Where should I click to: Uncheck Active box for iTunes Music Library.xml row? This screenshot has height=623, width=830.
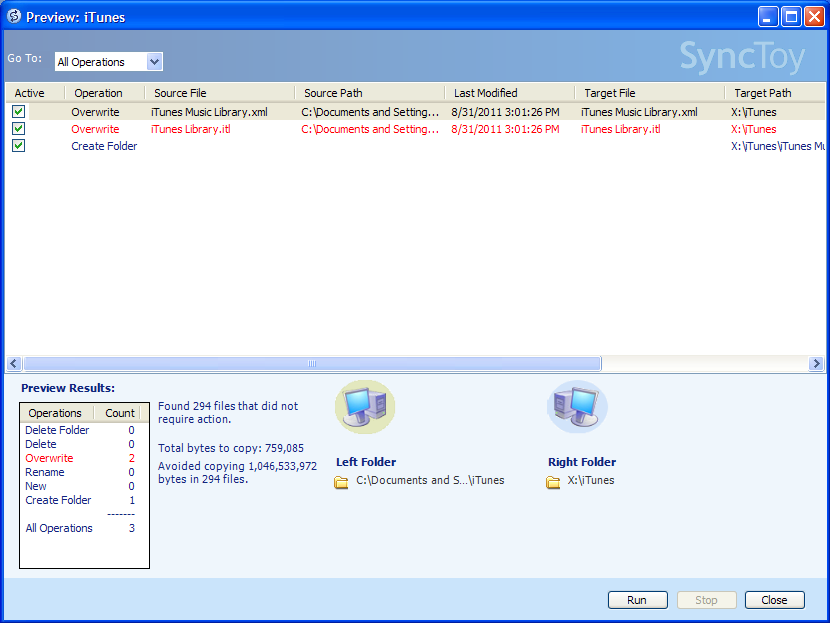19,112
